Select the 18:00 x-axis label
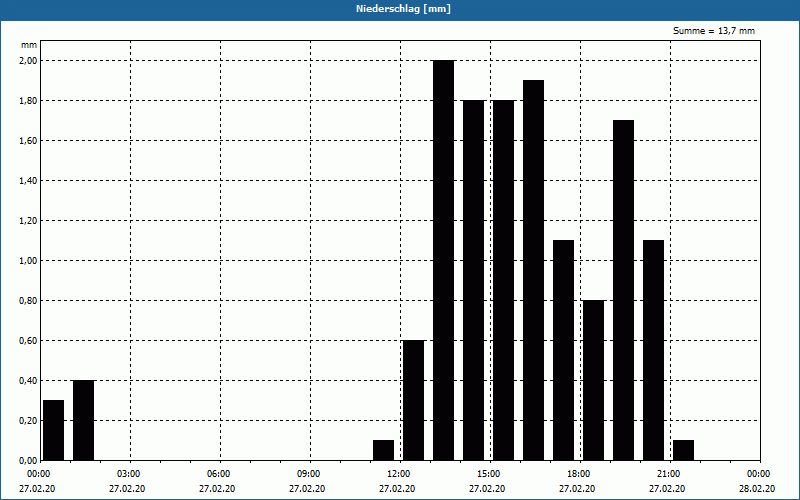 click(580, 474)
